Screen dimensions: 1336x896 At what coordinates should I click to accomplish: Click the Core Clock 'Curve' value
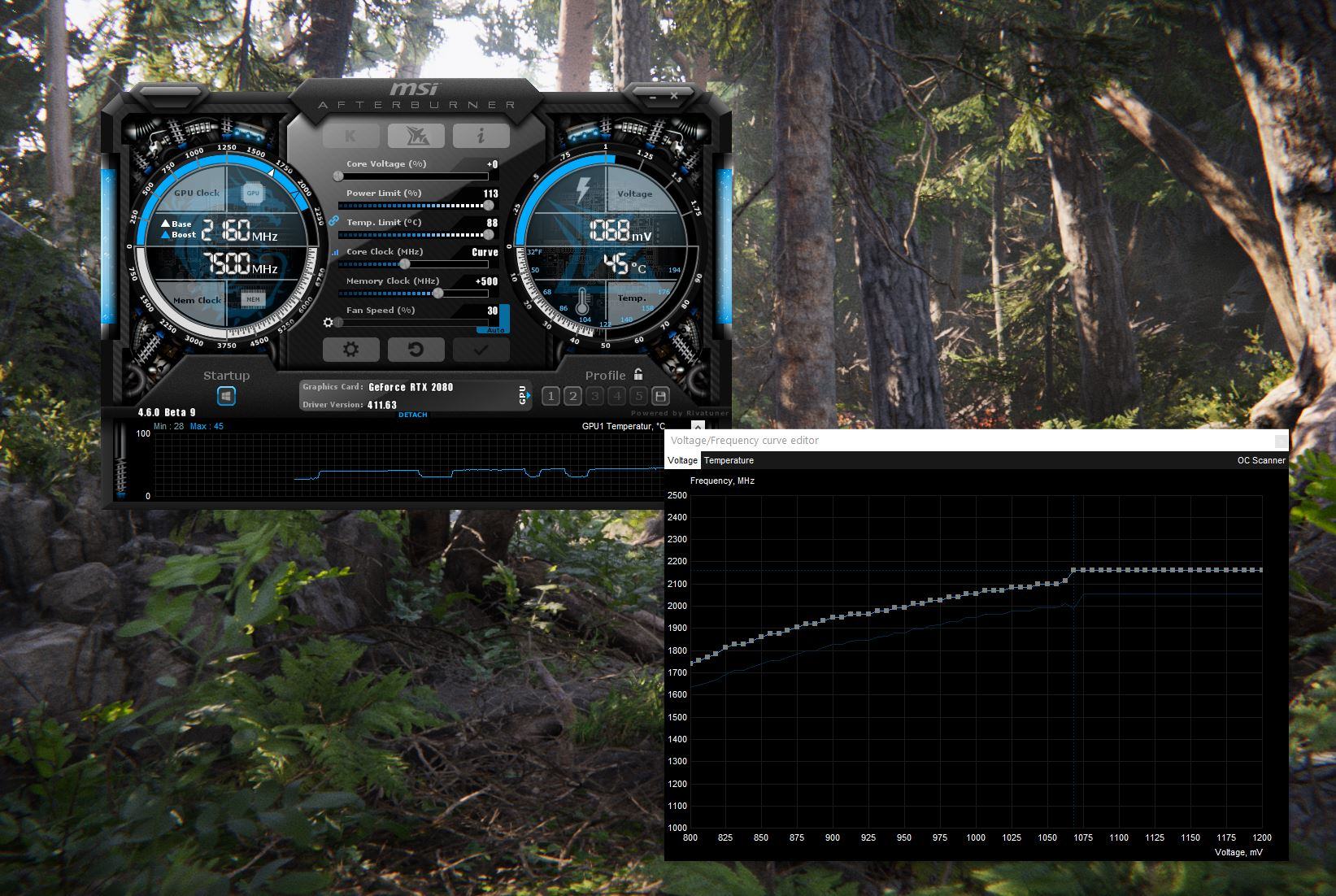(485, 252)
